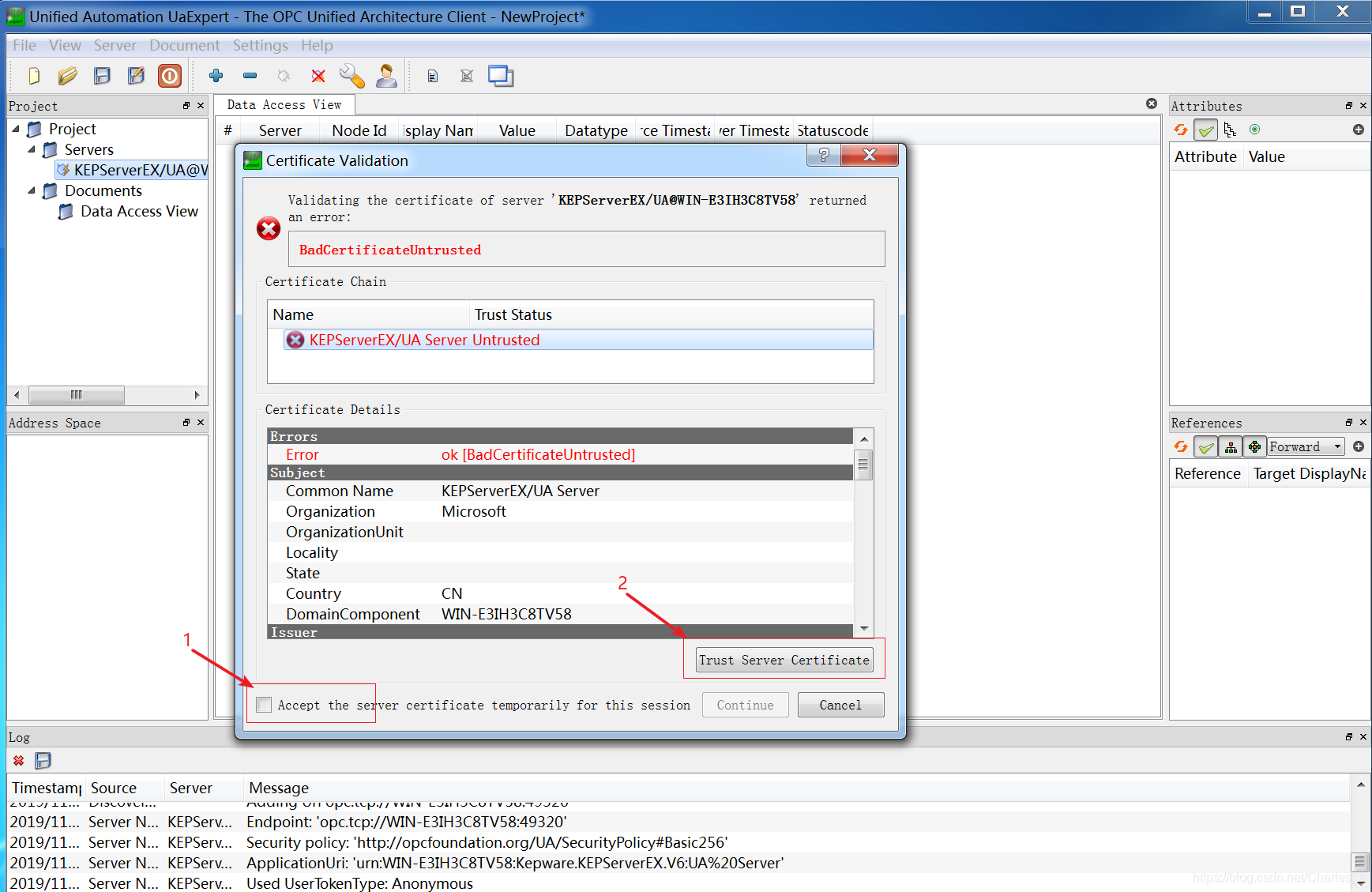This screenshot has width=1372, height=892.
Task: Toggle the green checkmark in References panel
Action: pos(1205,447)
